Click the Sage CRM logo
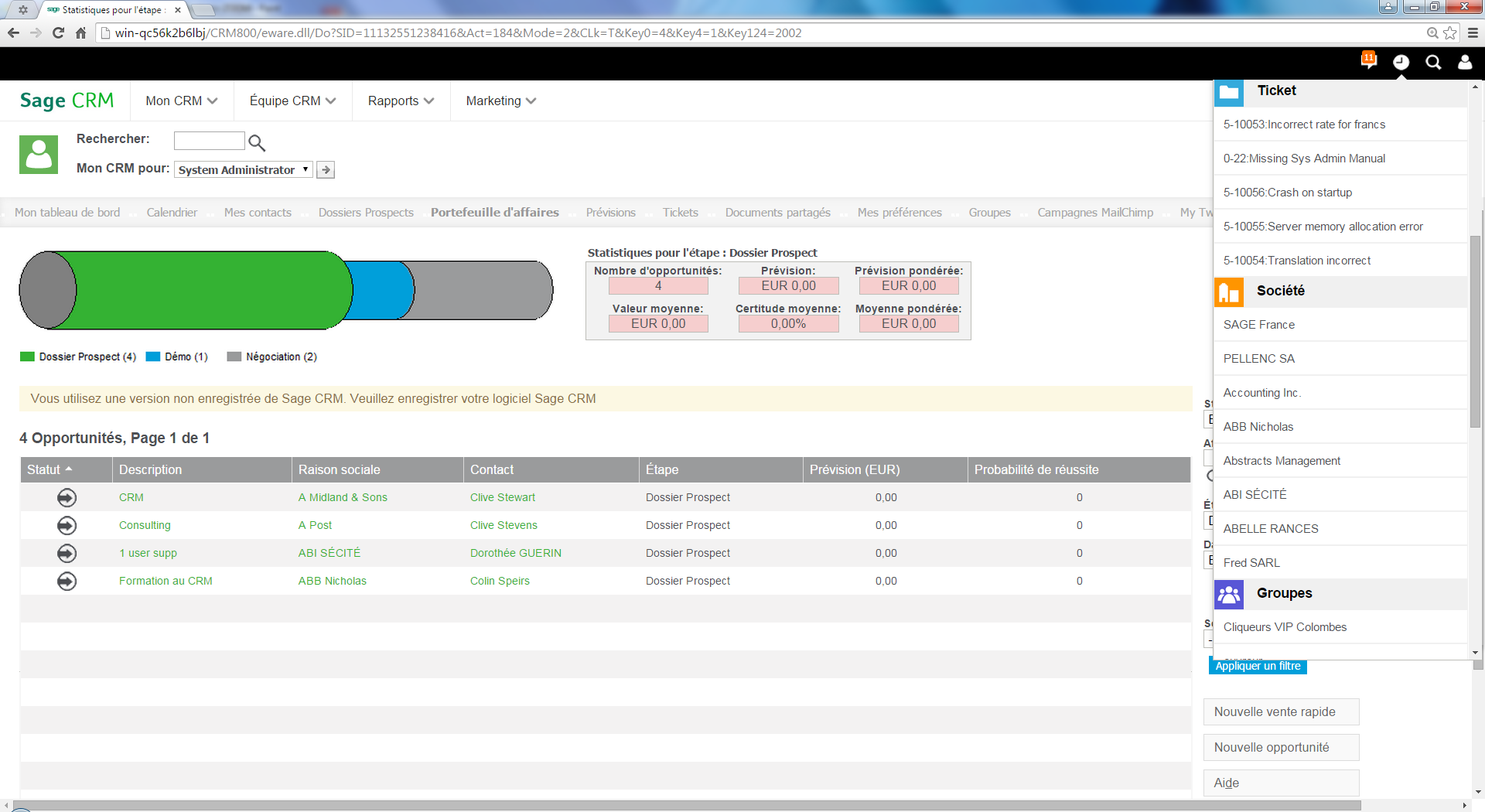This screenshot has height=812, width=1485. click(67, 101)
